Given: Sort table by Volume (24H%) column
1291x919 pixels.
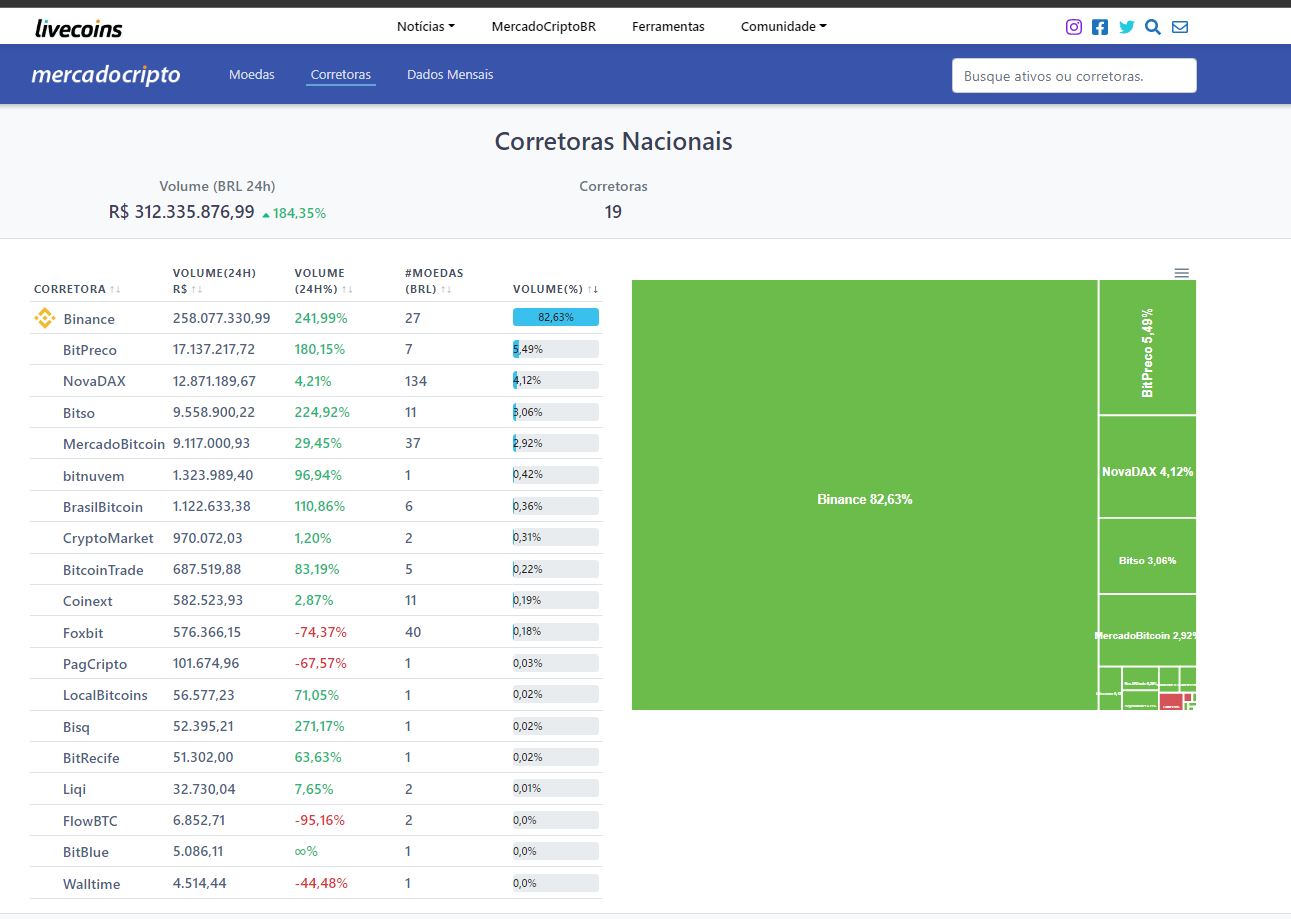Looking at the screenshot, I should (x=324, y=281).
